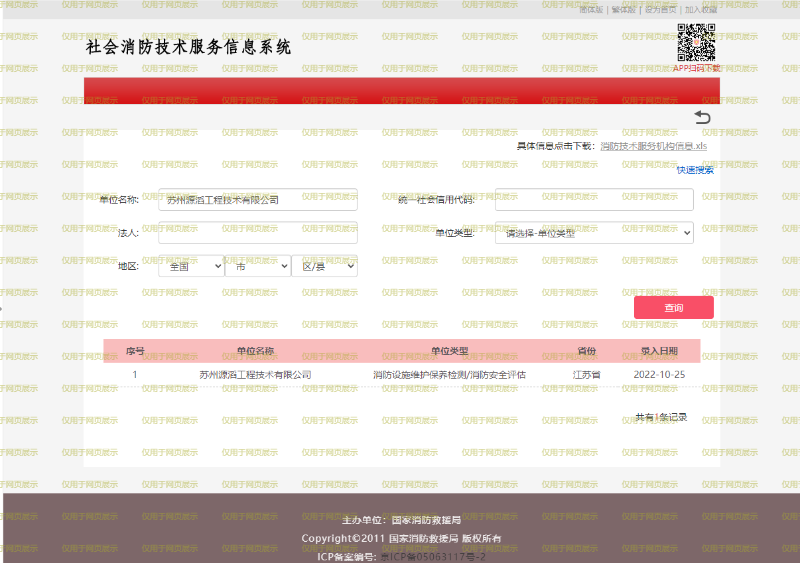800x563 pixels.
Task: Click the 共有1条记录 text
Action: tap(661, 418)
